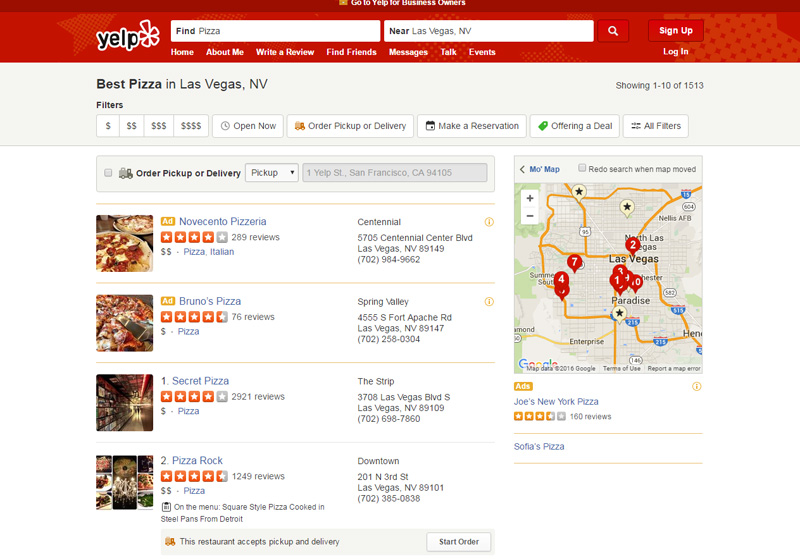Toggle the Open Now filter
800x559 pixels.
point(248,126)
